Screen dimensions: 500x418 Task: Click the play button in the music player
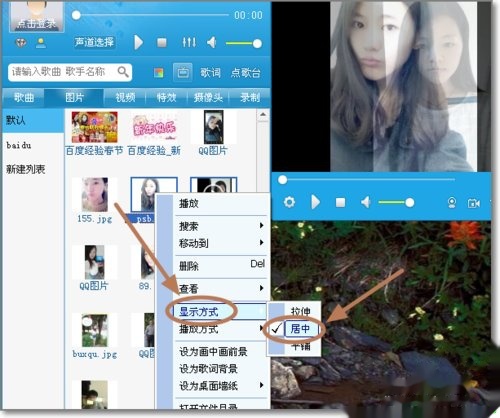[138, 43]
